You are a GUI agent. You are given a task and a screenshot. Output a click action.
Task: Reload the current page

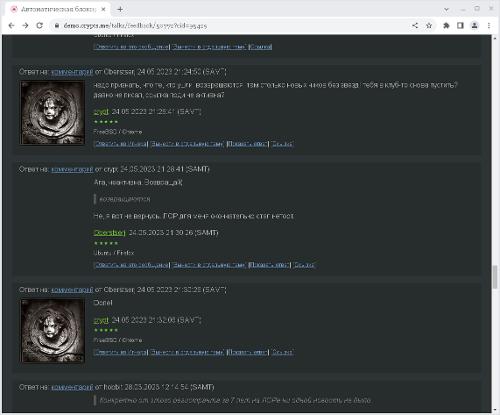click(39, 26)
